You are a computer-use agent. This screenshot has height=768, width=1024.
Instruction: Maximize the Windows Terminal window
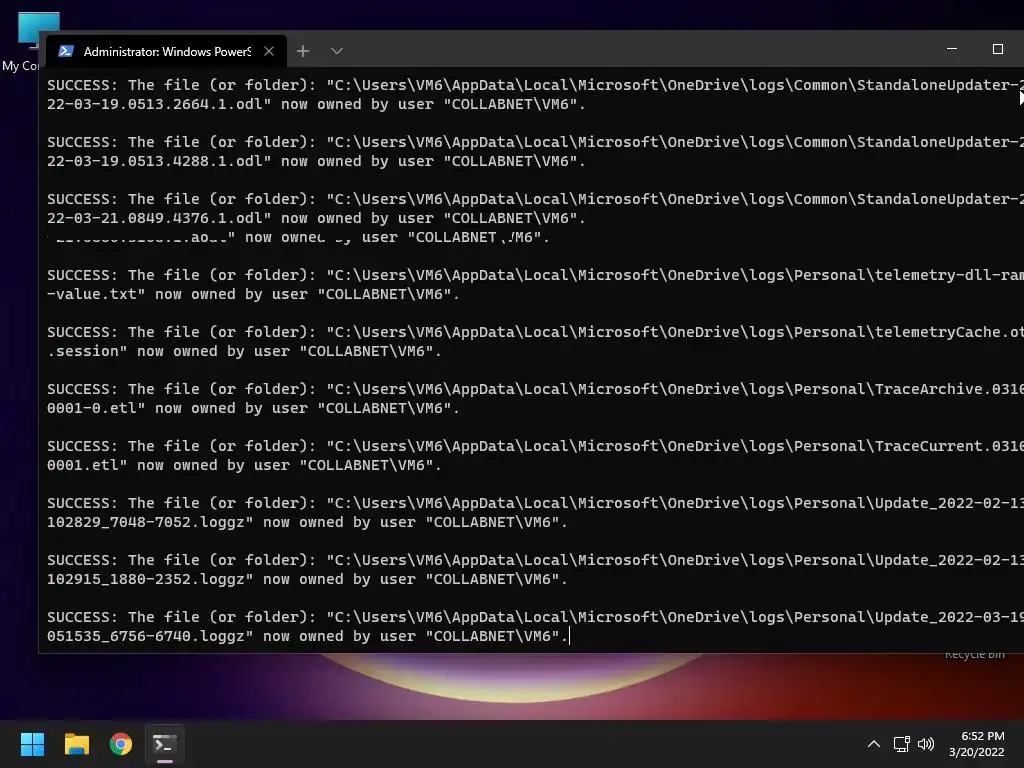coord(997,49)
